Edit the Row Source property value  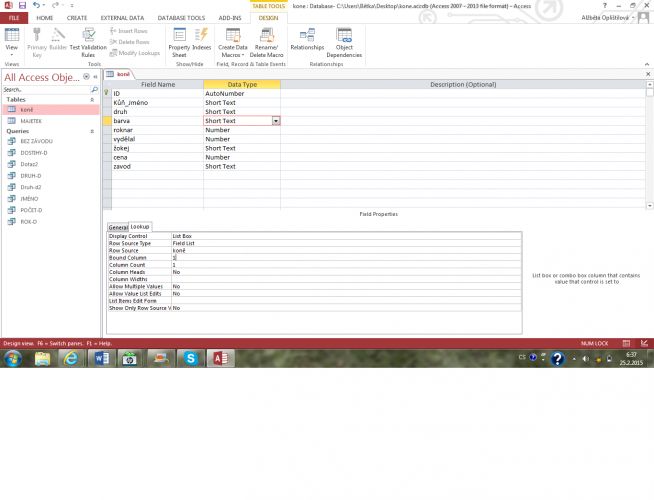coord(346,251)
